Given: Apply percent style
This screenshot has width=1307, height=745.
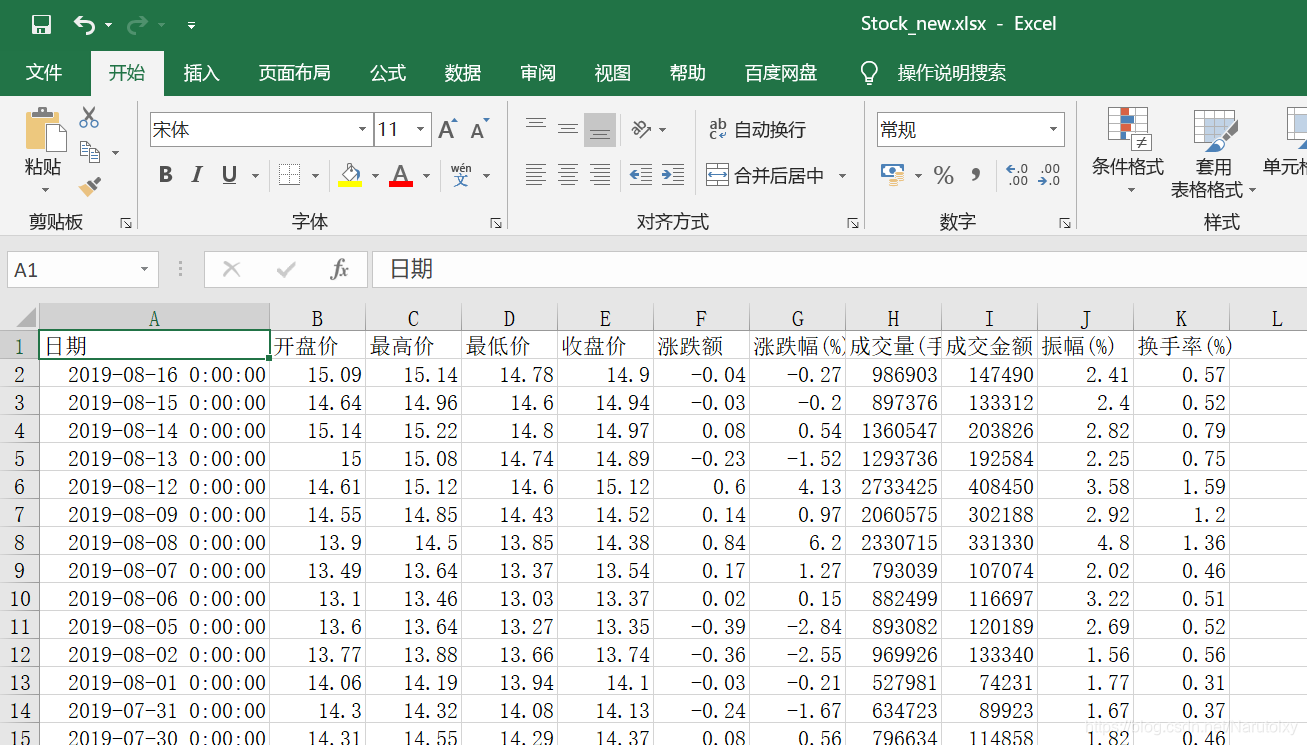Looking at the screenshot, I should point(943,175).
